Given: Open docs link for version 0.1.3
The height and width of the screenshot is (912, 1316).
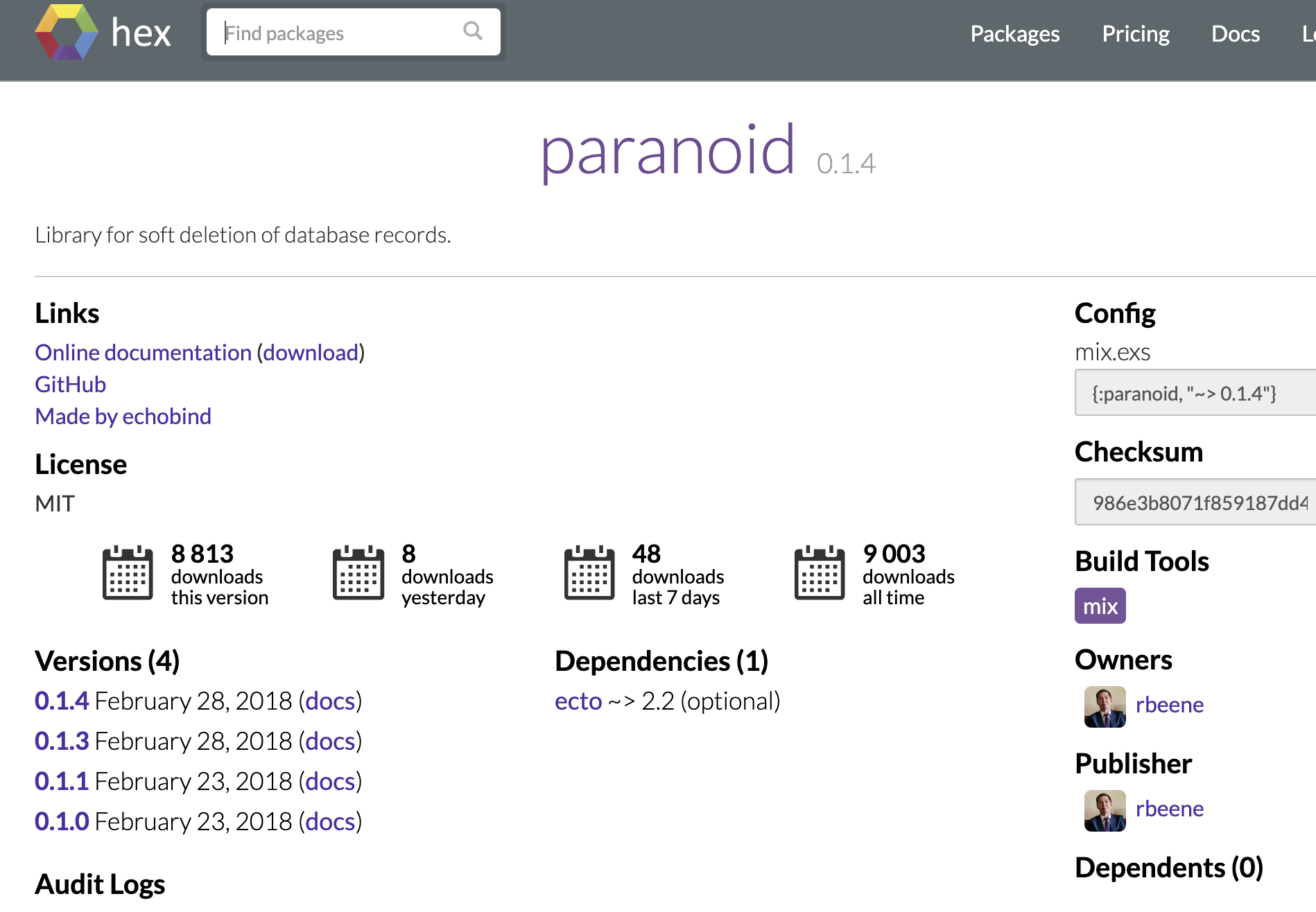Looking at the screenshot, I should click(330, 741).
